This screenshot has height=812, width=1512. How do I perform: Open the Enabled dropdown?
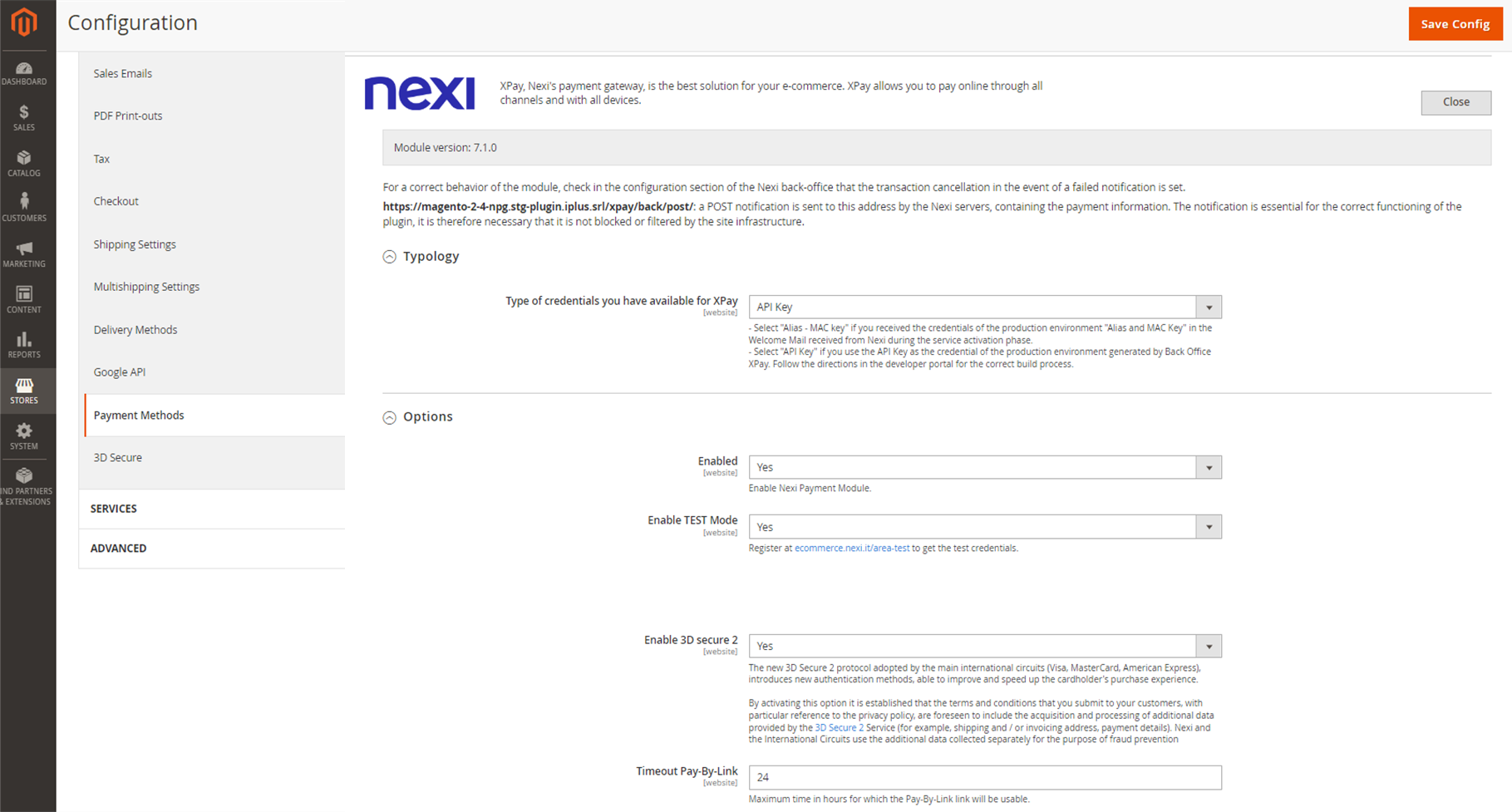point(985,468)
